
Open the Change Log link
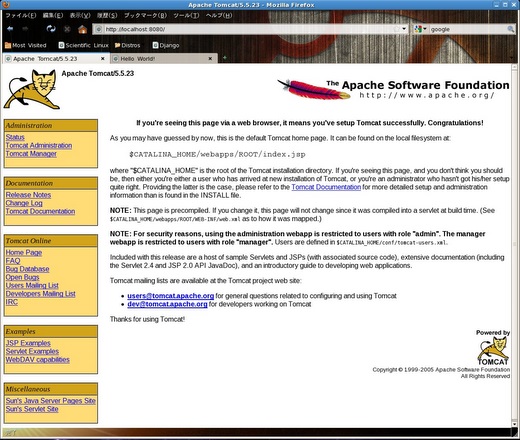24,203
